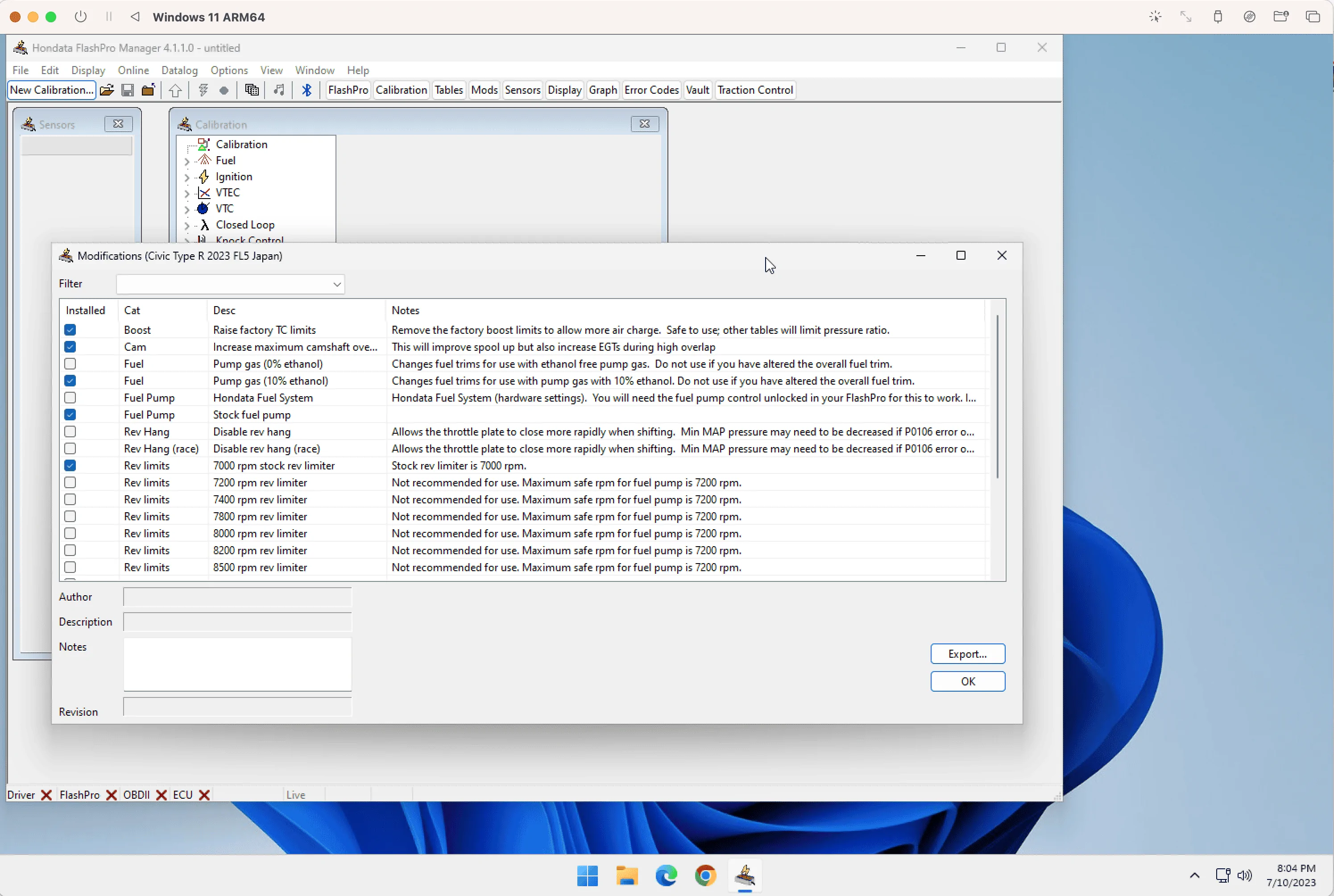Click the Closed Loop lambda icon
1334x896 pixels.
204,224
